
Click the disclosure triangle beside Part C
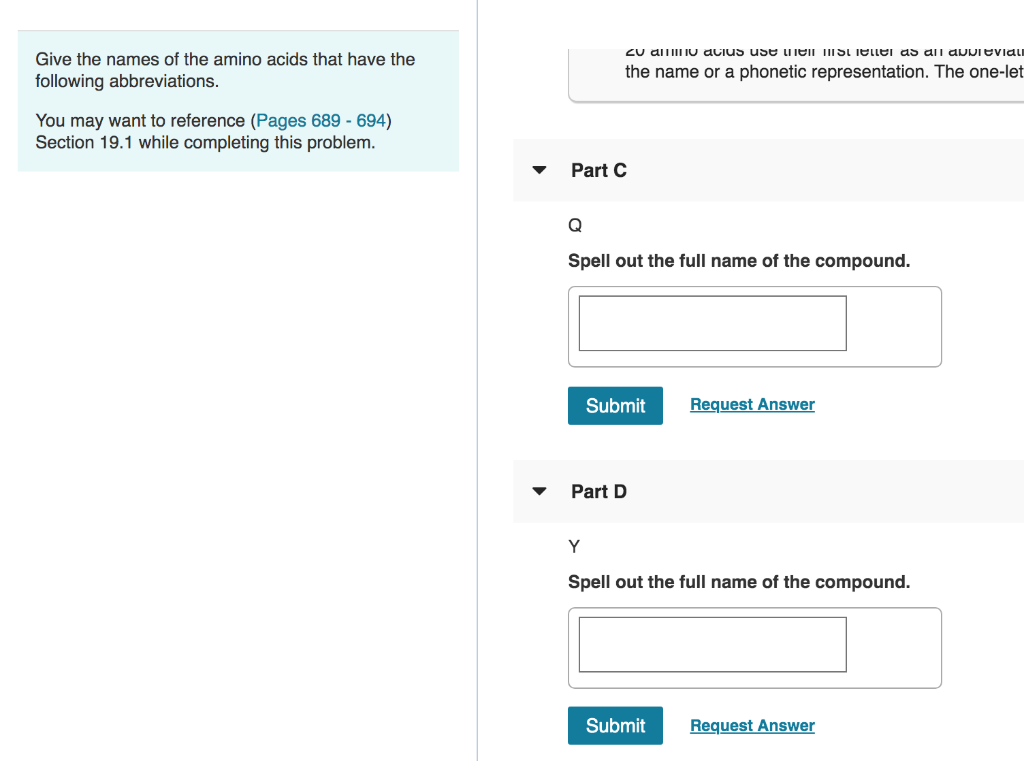click(x=539, y=170)
